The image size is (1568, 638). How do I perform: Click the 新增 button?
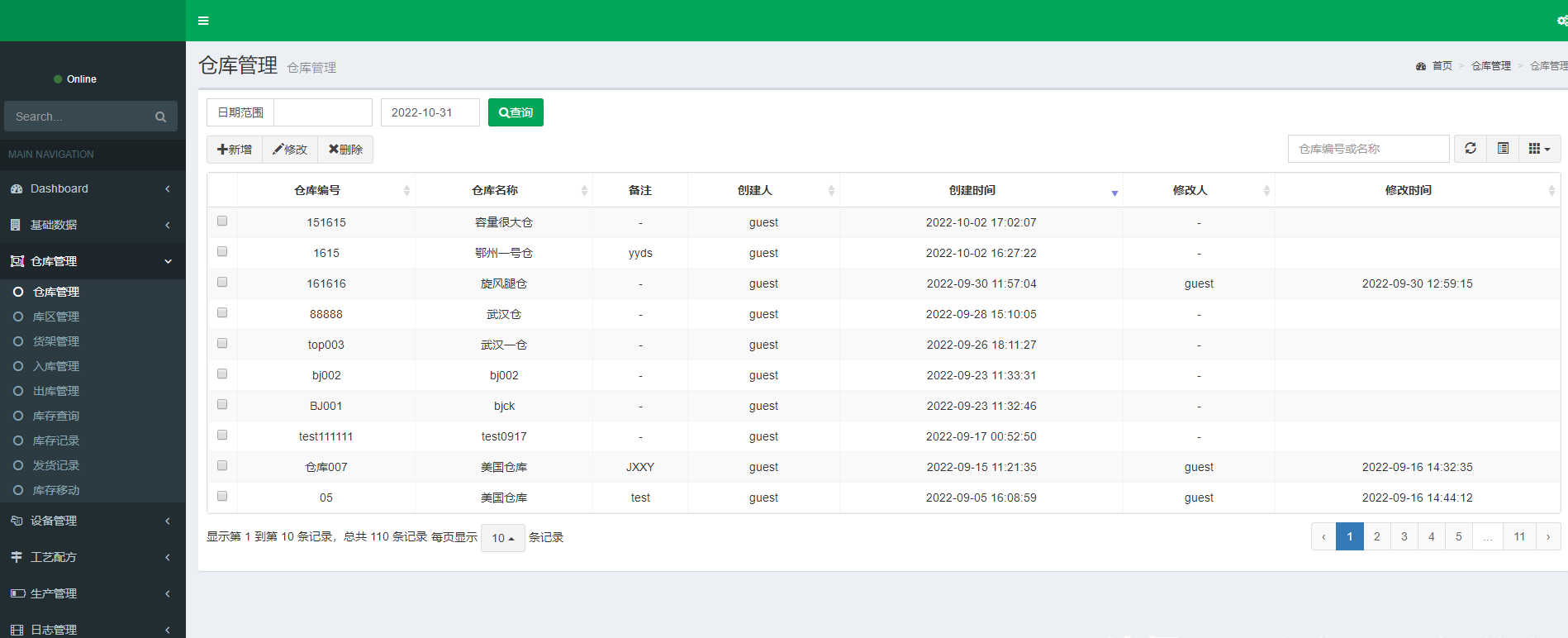point(235,150)
